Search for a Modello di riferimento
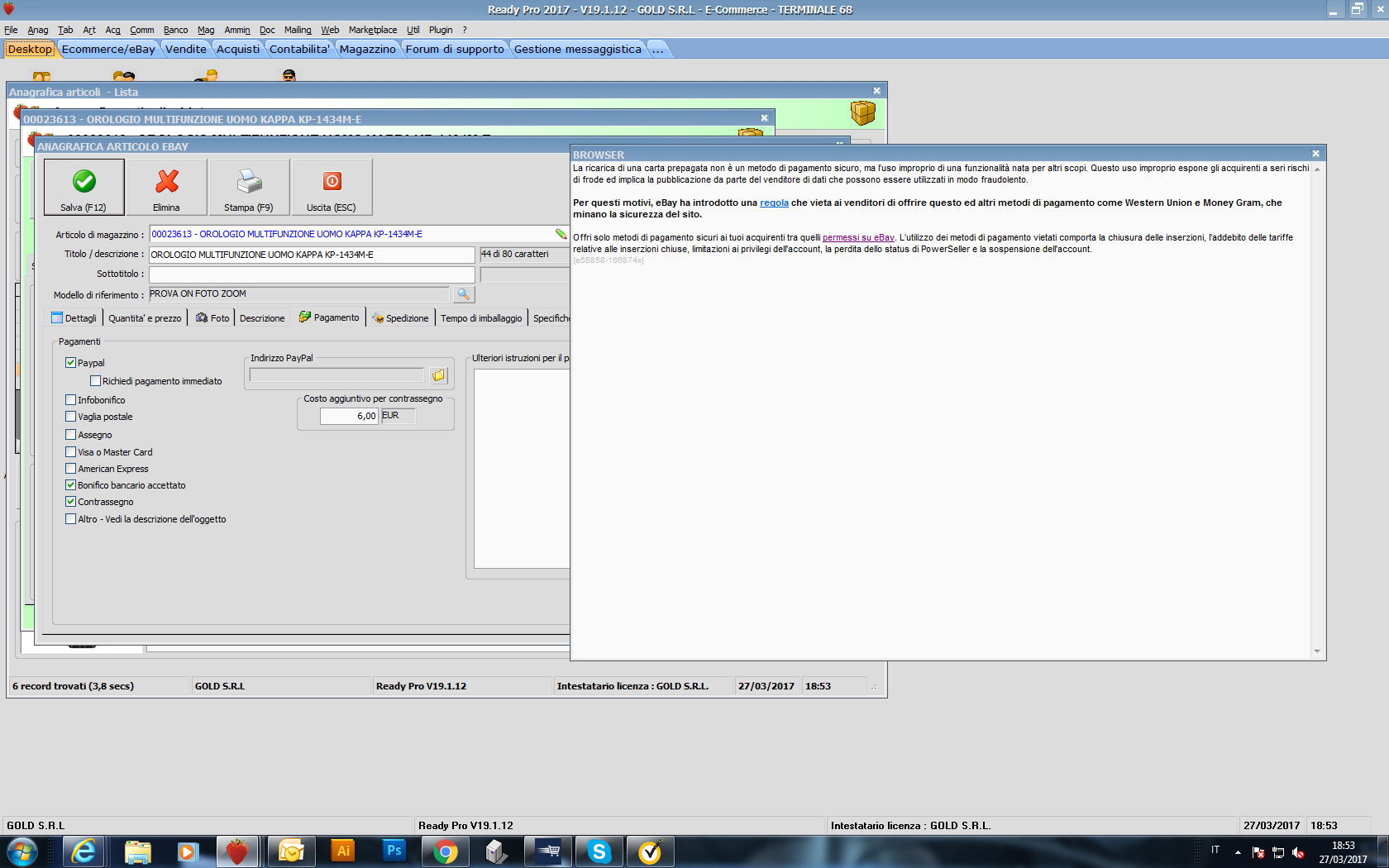Viewport: 1389px width, 868px height. coord(464,294)
